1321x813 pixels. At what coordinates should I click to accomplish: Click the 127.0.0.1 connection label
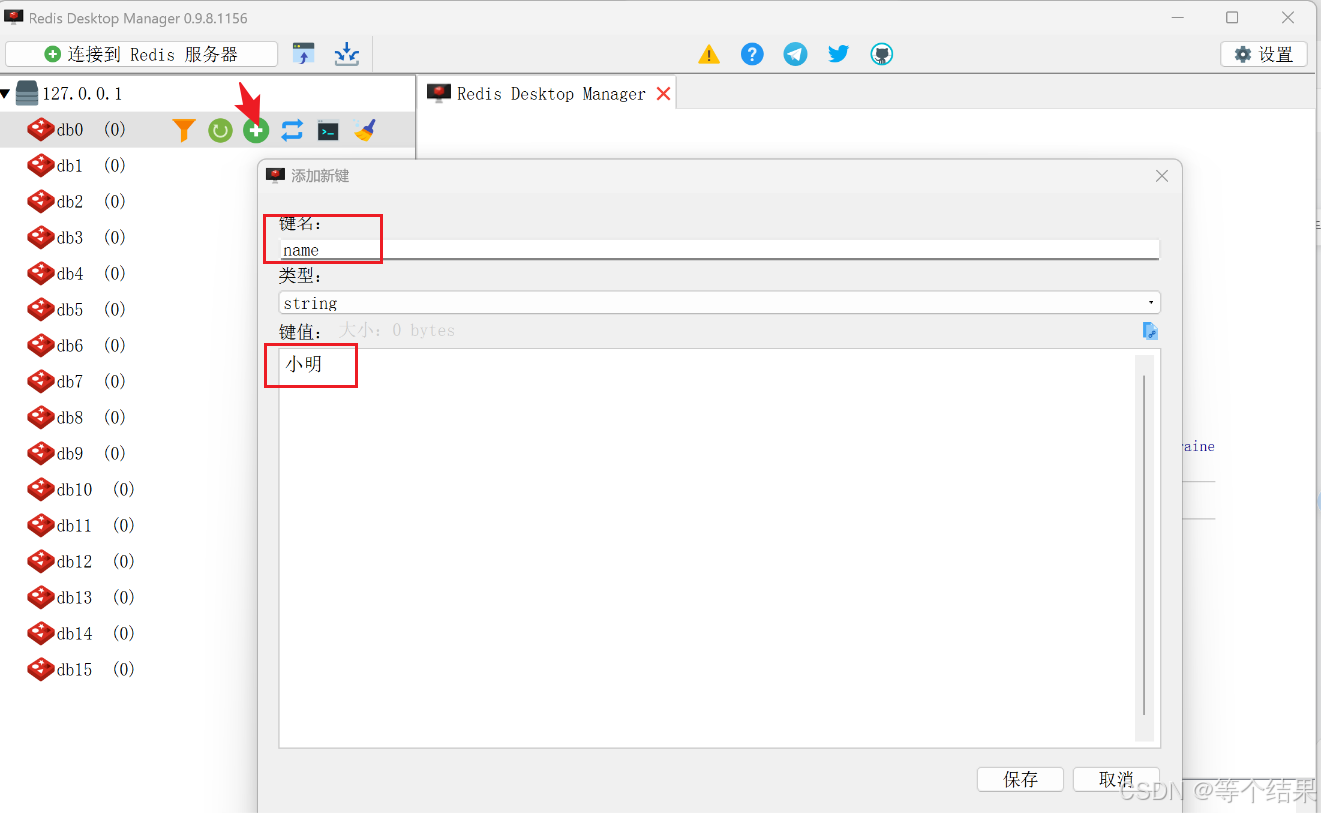(82, 94)
